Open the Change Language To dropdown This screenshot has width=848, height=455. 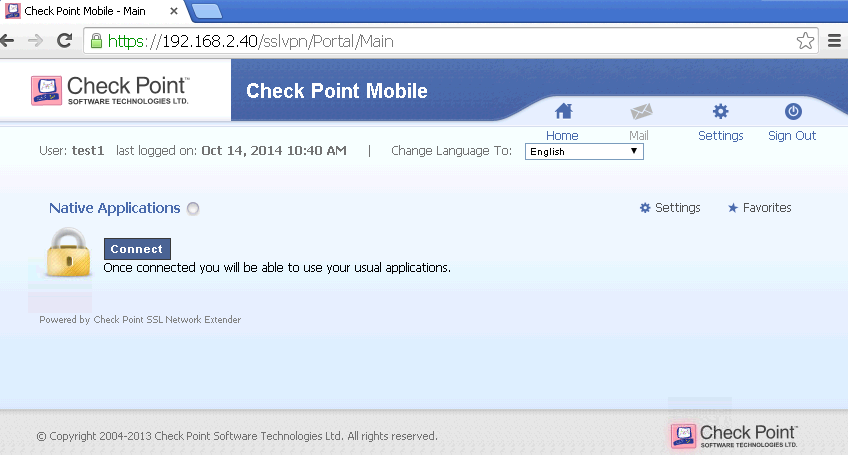click(584, 151)
